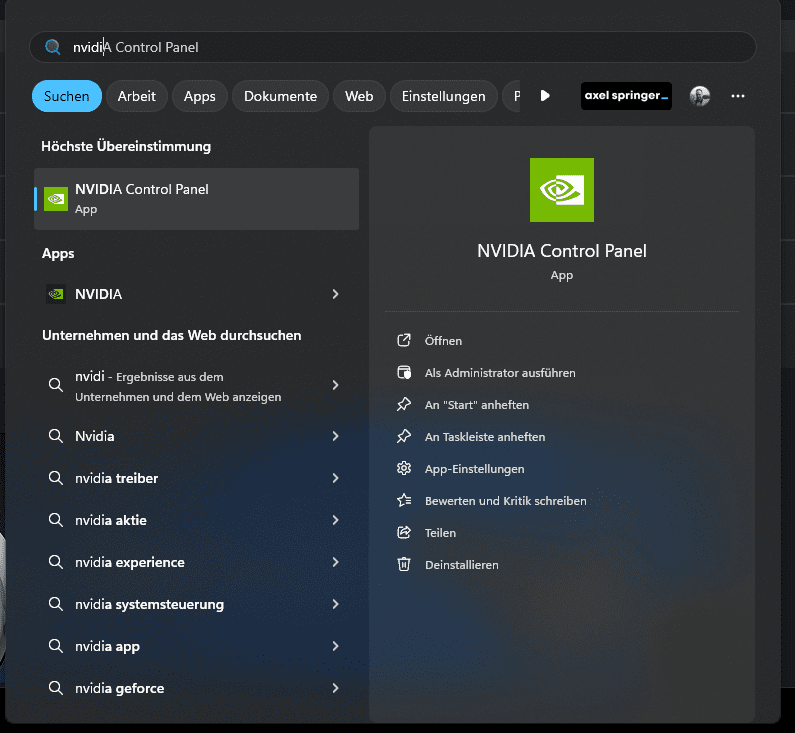Select An Taskleiste anheften

[485, 436]
